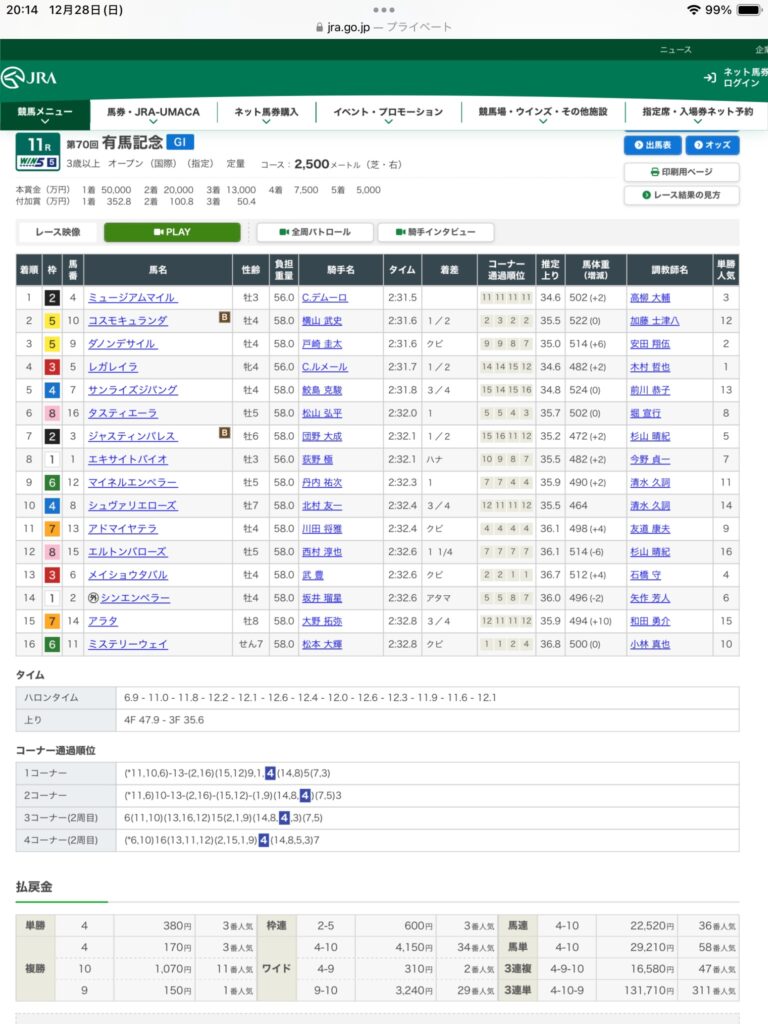Expand the 競馬場・ウインズ・その他施設 menu

pos(543,115)
